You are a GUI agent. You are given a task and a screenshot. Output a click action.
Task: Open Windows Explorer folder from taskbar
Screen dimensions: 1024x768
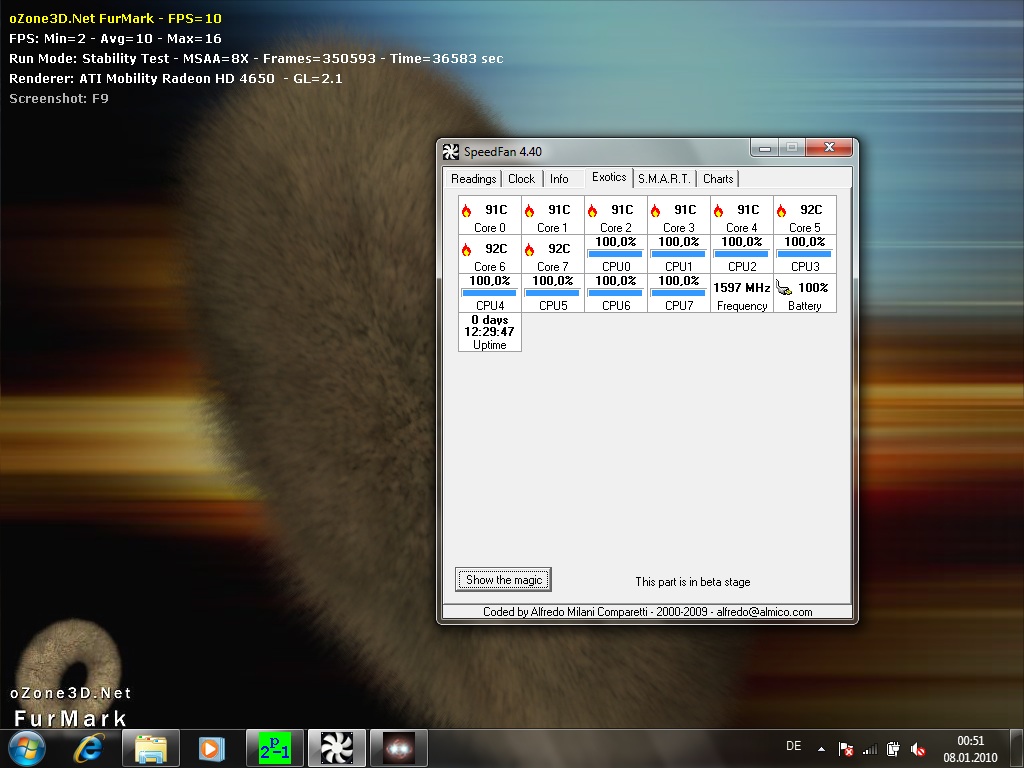[150, 748]
